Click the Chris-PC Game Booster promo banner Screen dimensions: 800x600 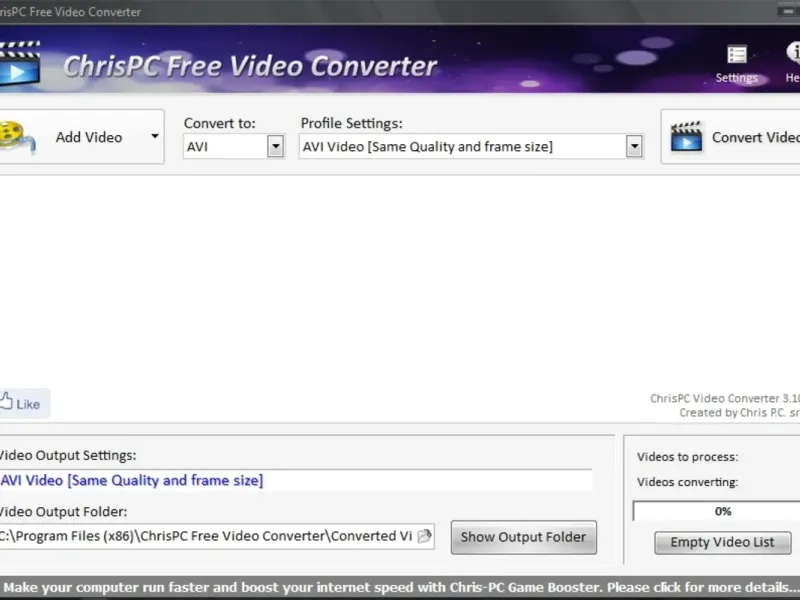pyautogui.click(x=400, y=587)
